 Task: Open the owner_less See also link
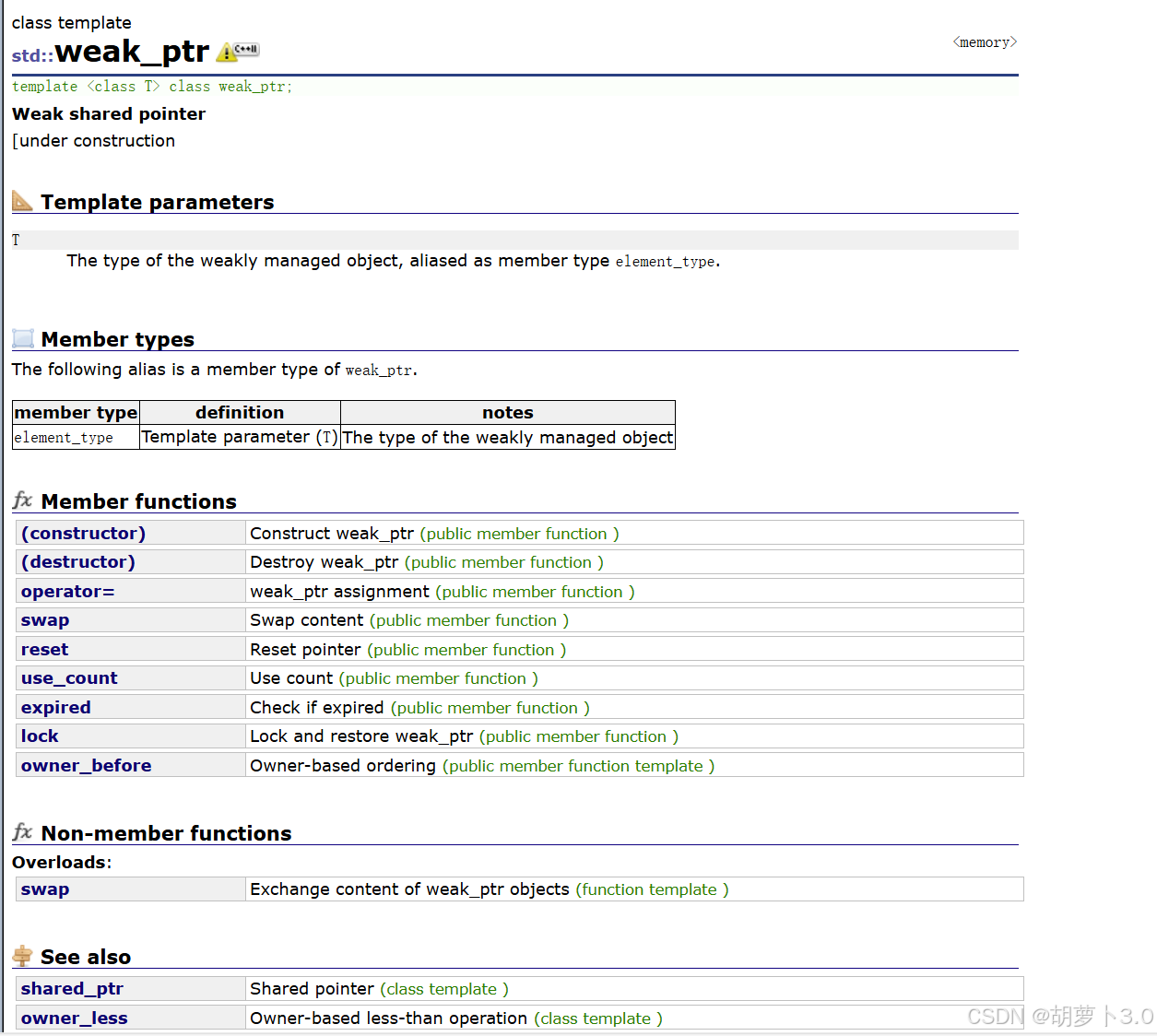click(x=75, y=1018)
